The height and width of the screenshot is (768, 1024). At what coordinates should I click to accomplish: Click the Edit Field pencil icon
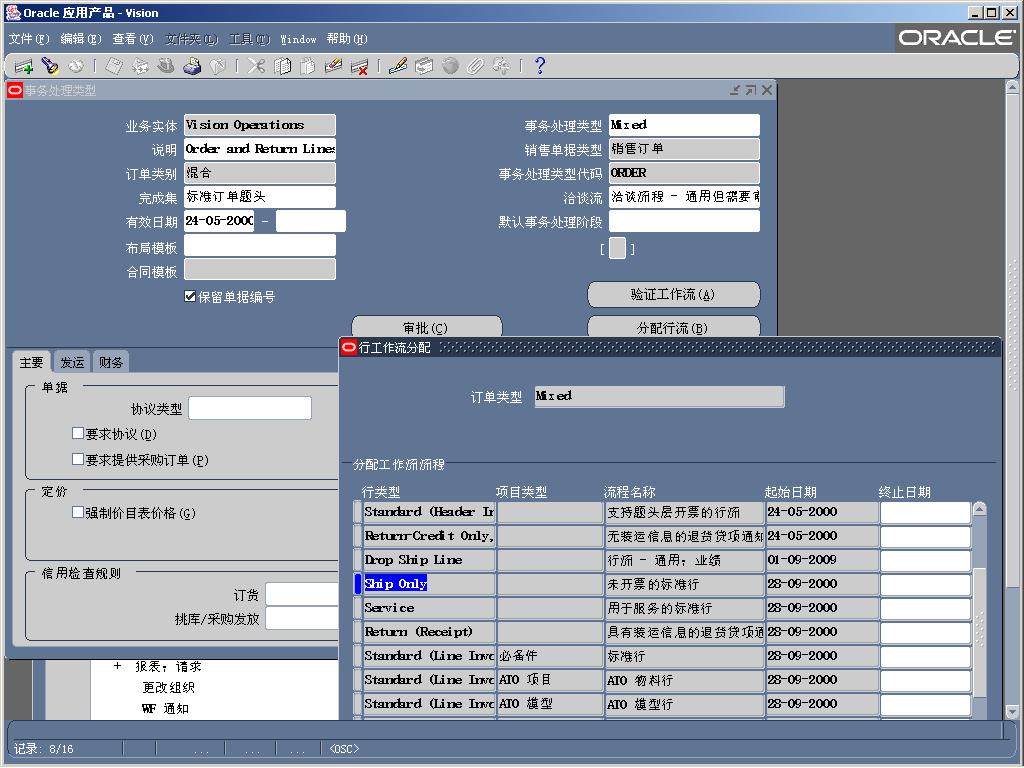(x=398, y=66)
